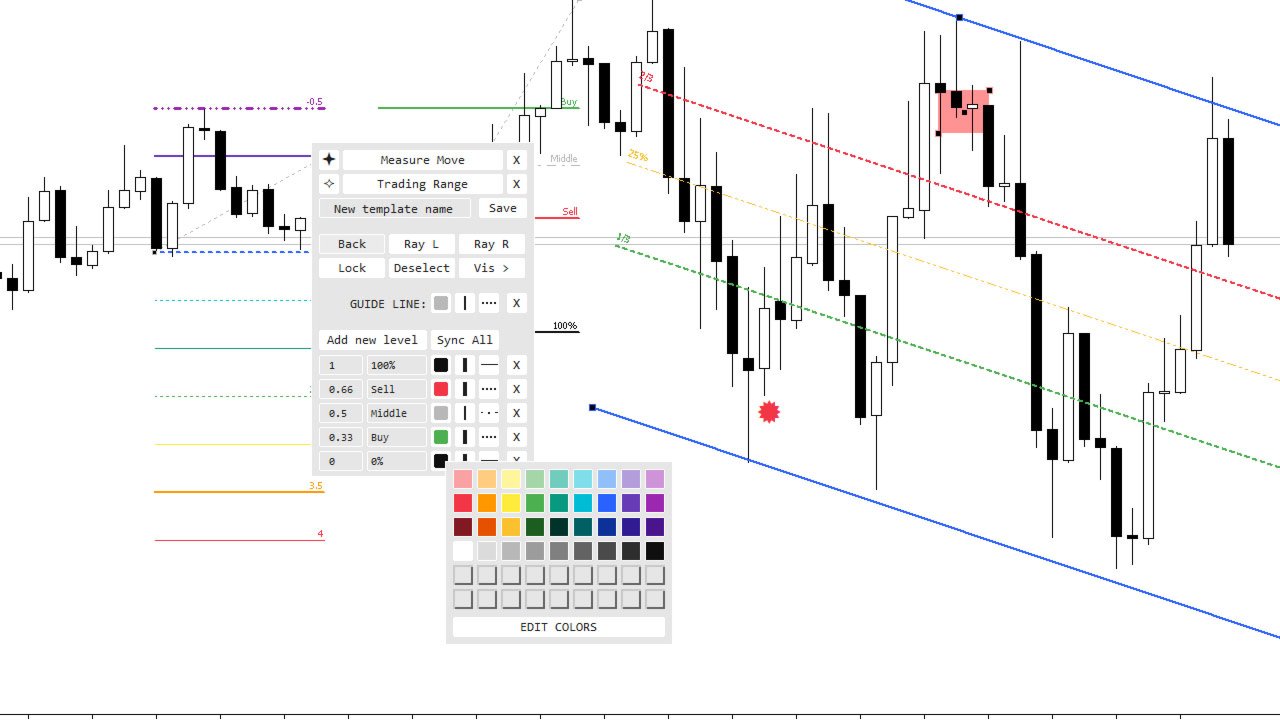Click the line style icon for Middle level

(x=489, y=413)
